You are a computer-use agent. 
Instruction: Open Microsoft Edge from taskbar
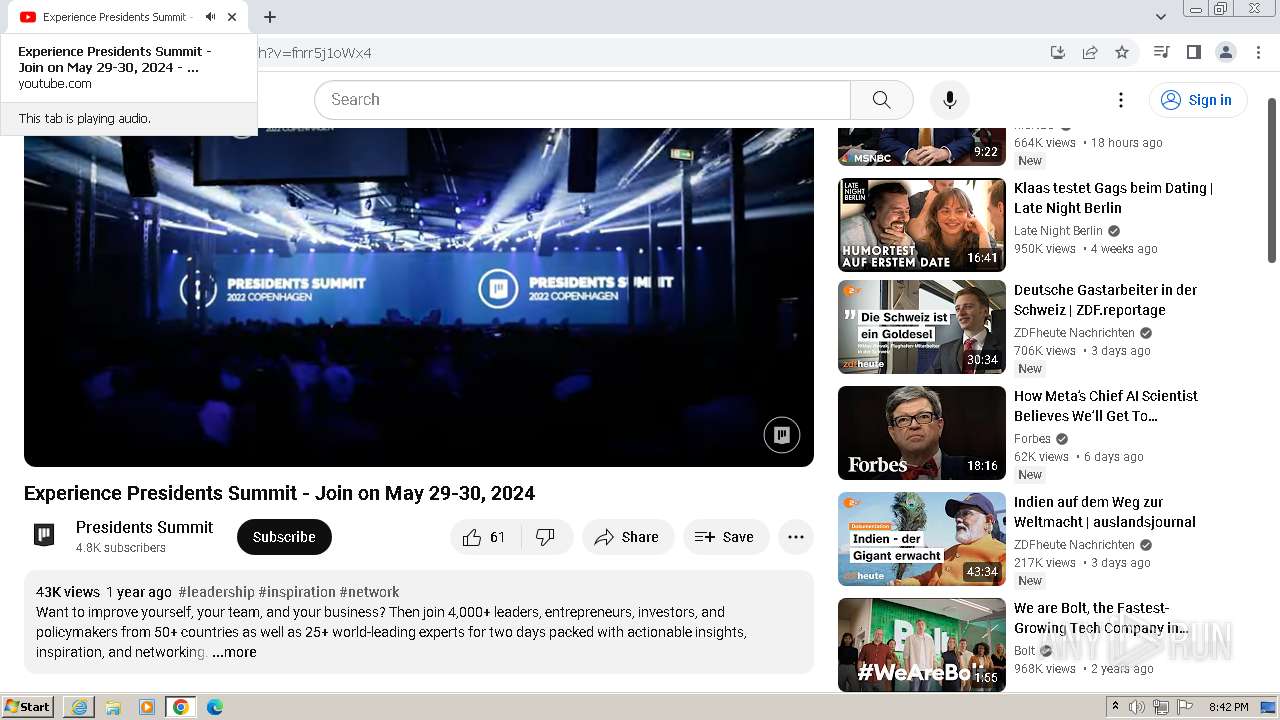[x=215, y=707]
